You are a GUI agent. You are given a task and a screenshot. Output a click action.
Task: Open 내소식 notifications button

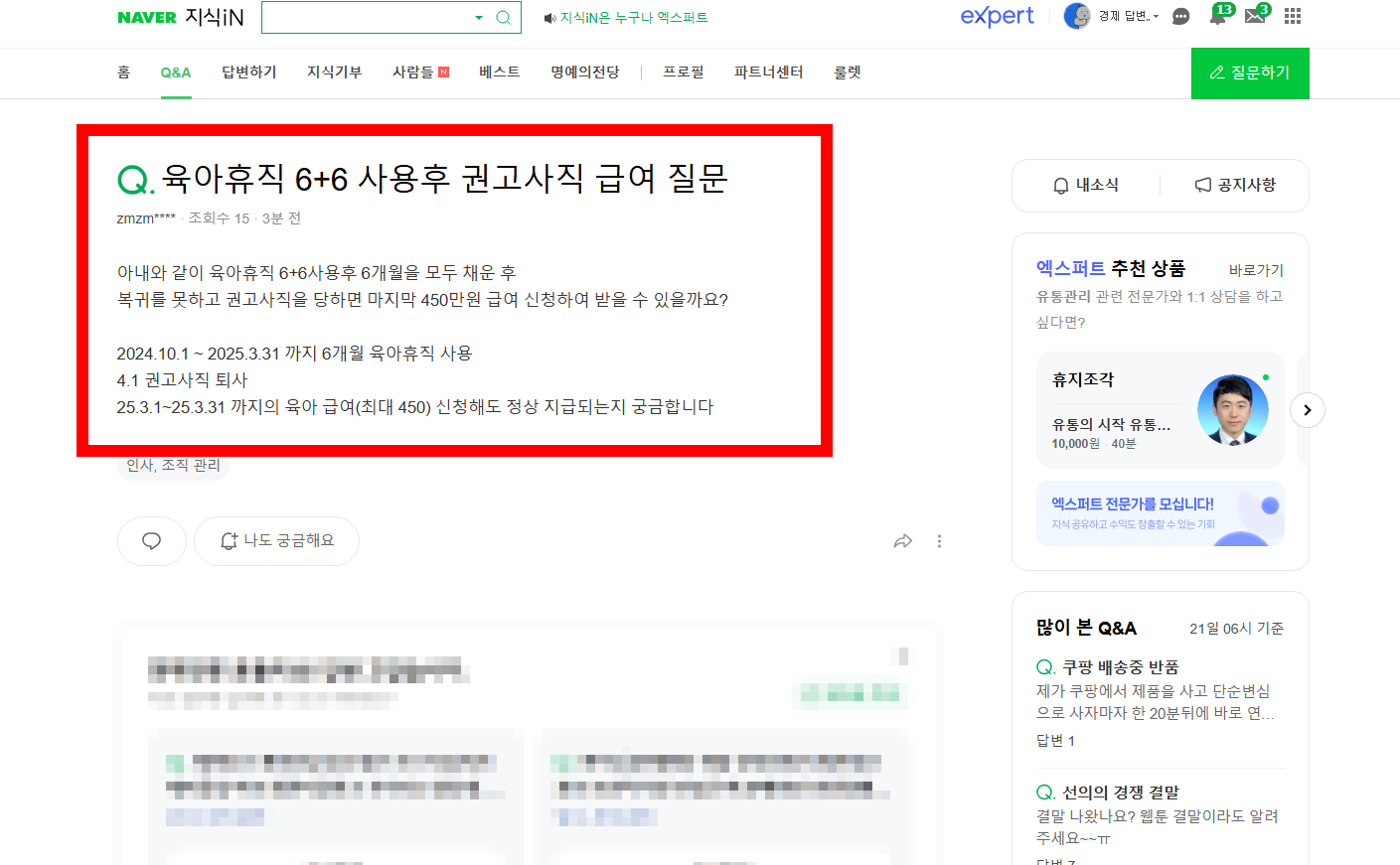(1086, 186)
